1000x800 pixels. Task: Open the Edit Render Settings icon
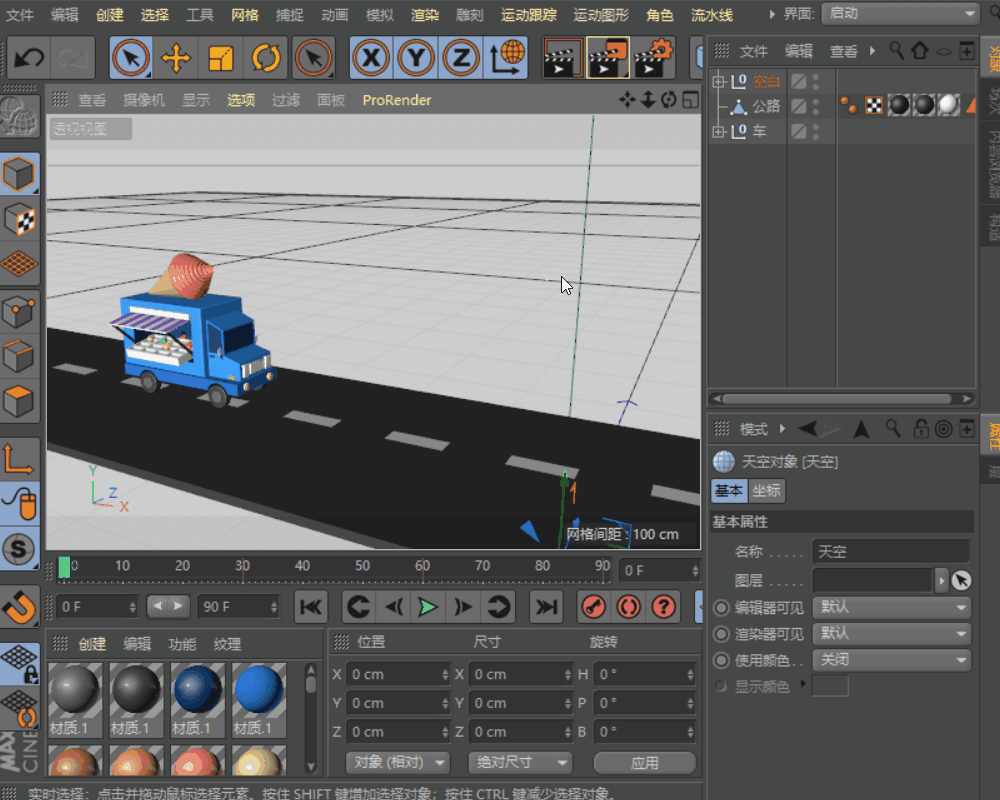653,58
